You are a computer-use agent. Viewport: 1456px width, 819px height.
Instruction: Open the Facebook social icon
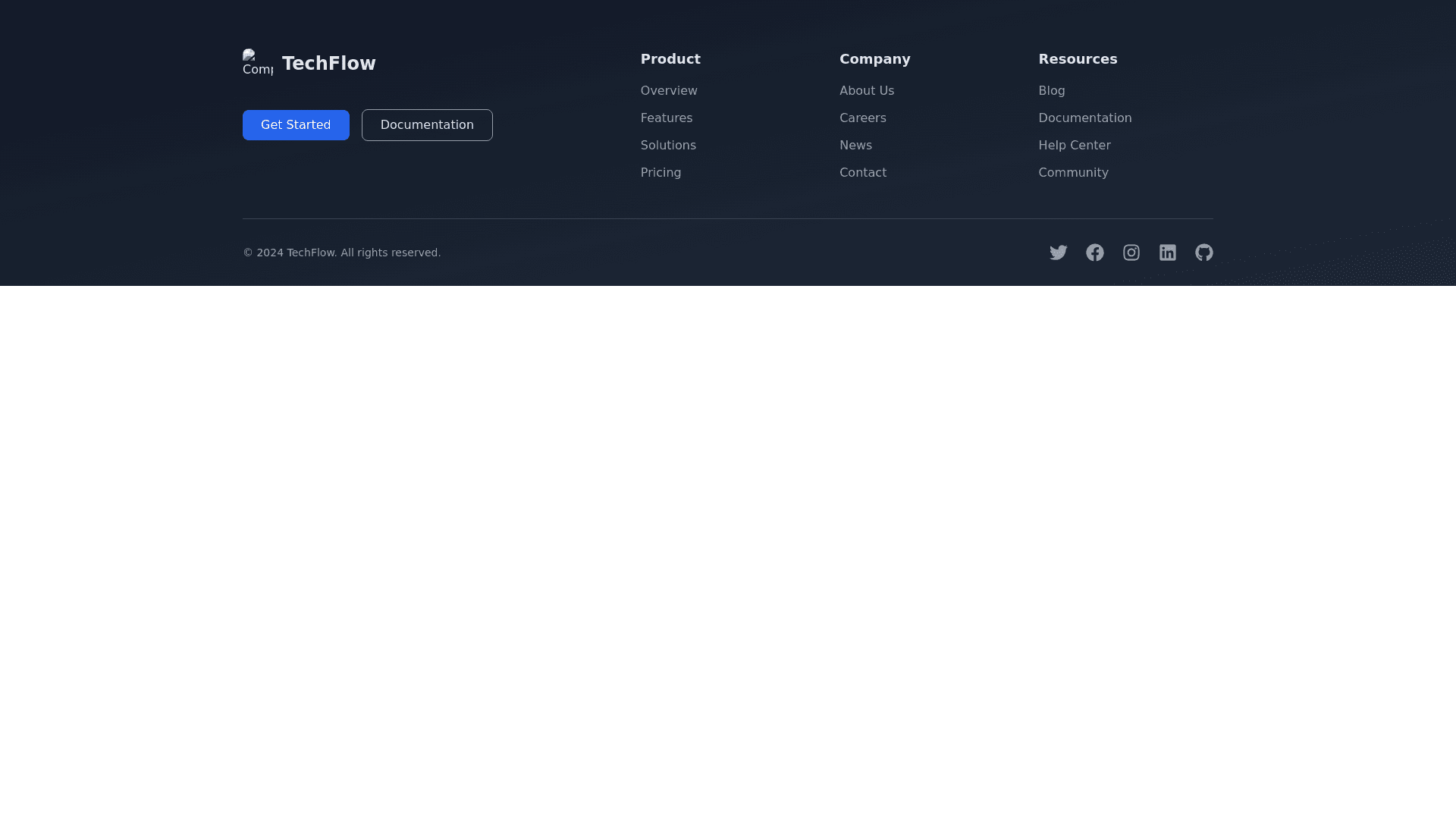point(1094,253)
